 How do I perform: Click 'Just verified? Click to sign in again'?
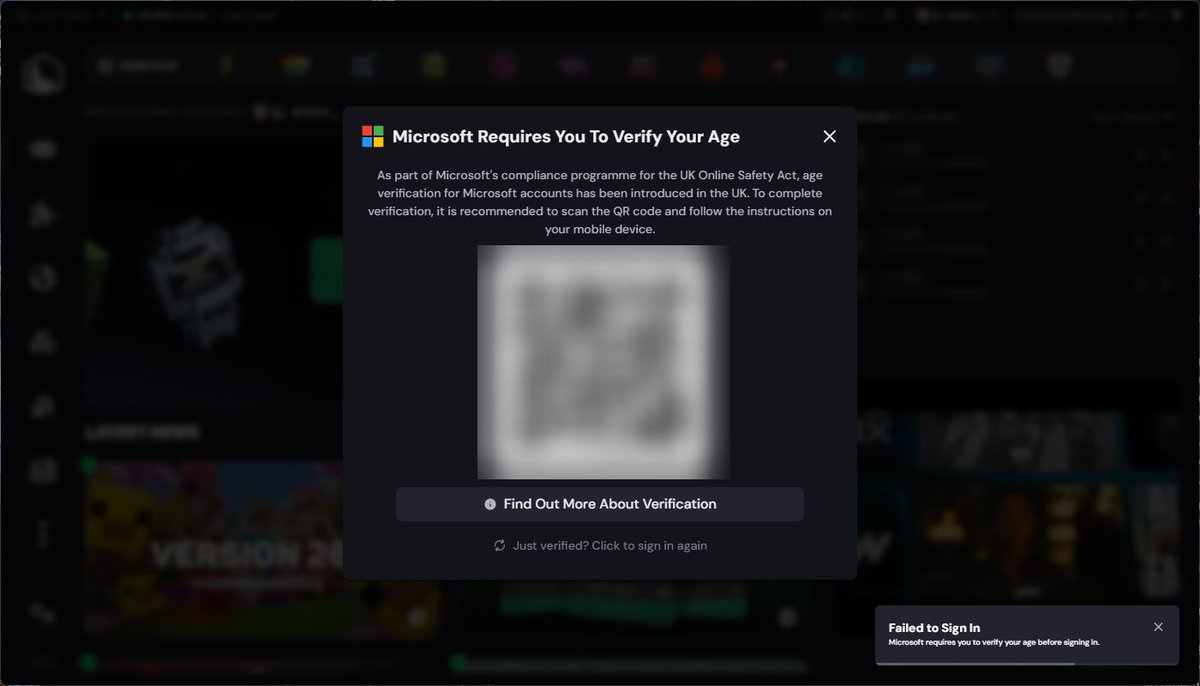(600, 545)
